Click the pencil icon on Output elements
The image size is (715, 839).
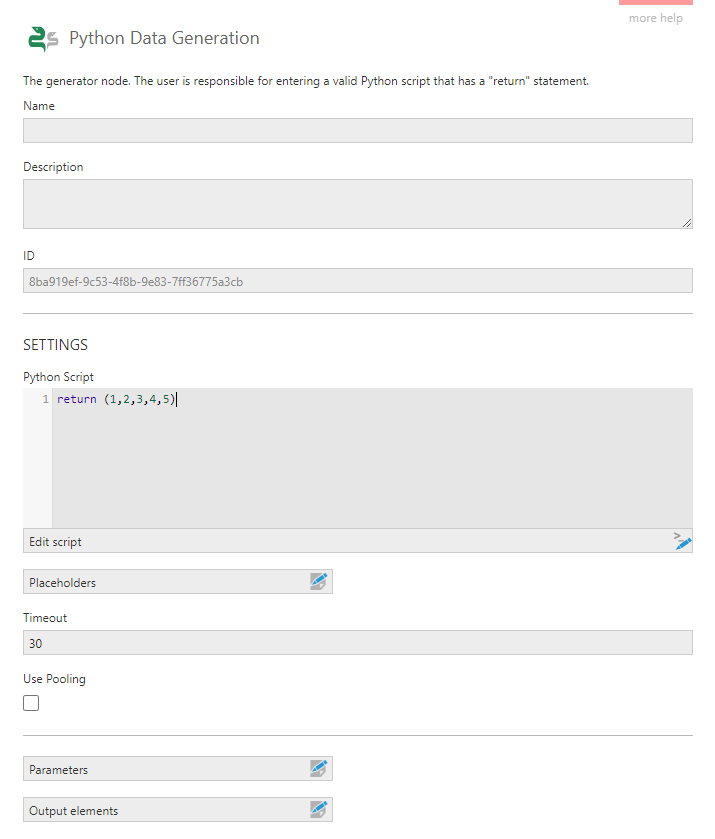pyautogui.click(x=318, y=809)
